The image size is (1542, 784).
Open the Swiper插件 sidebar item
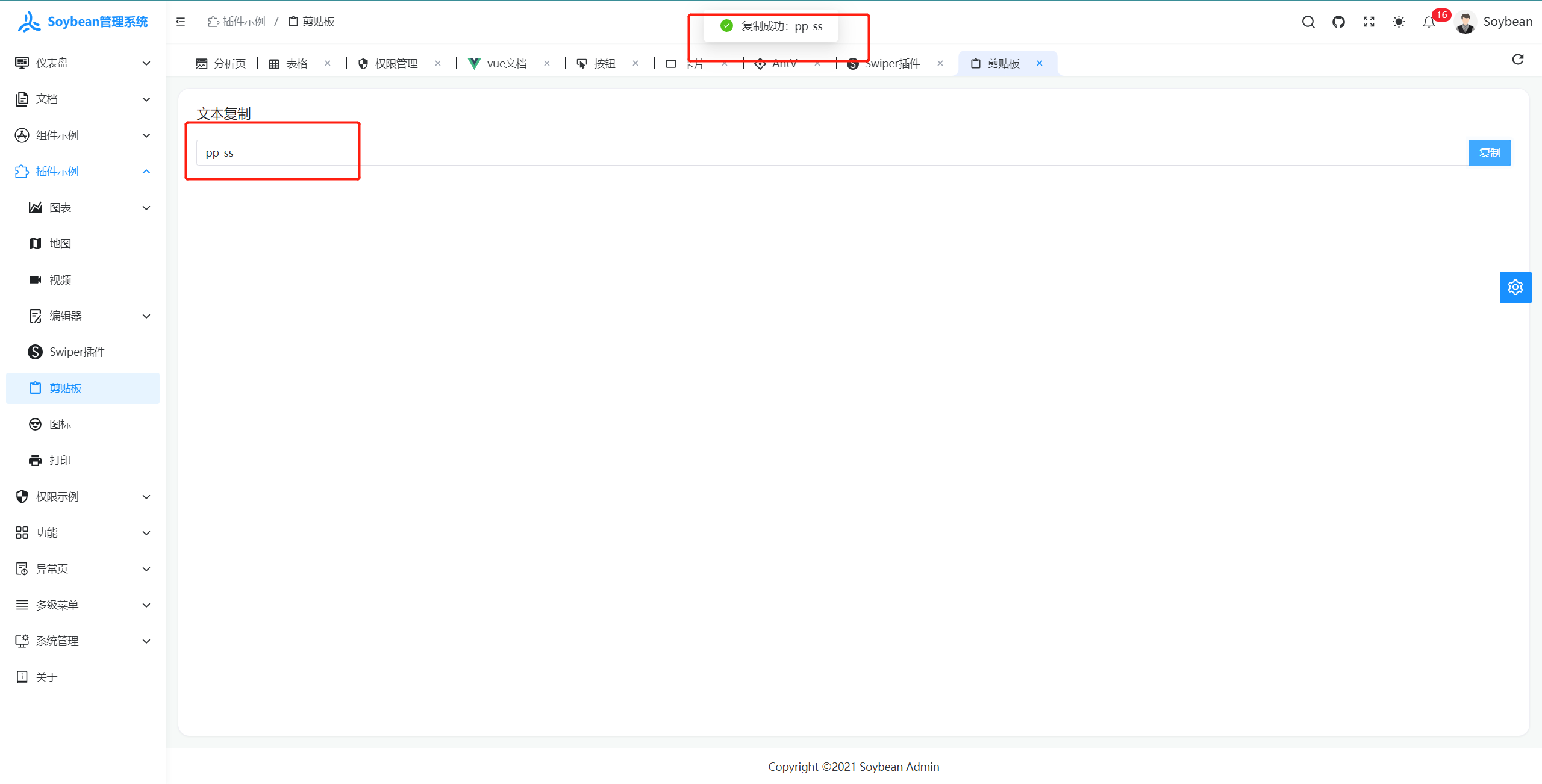tap(83, 352)
